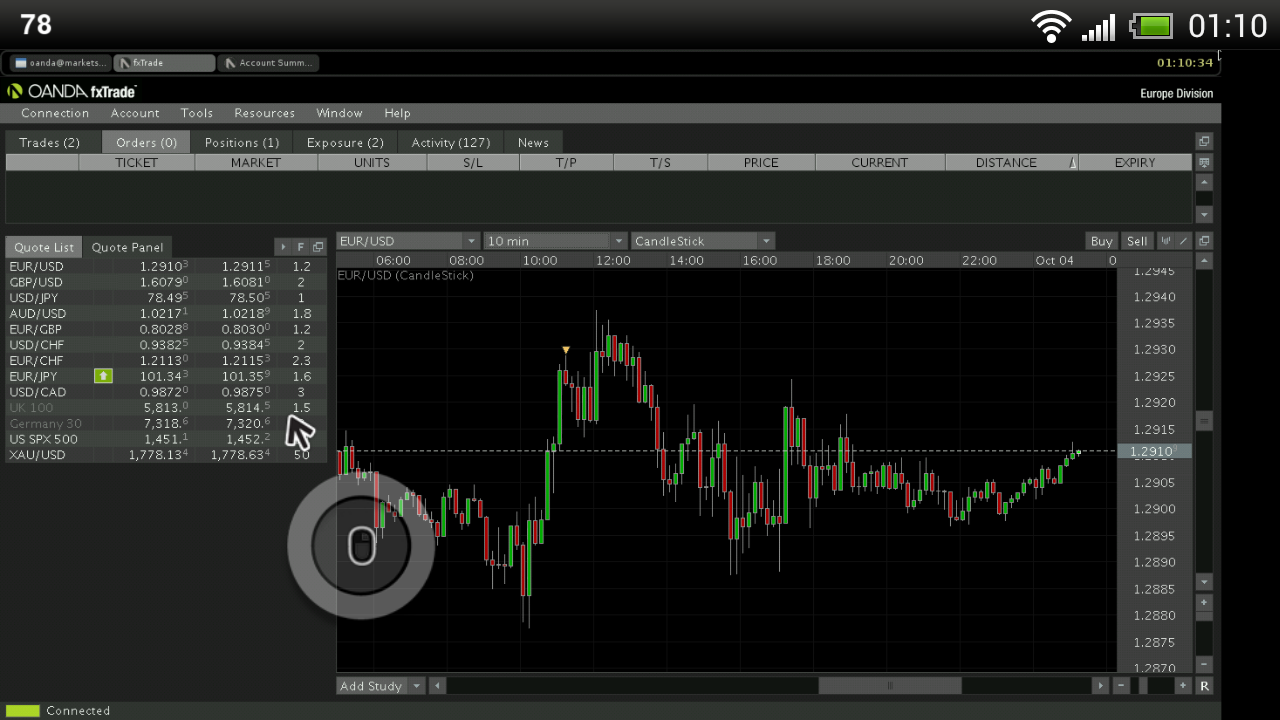This screenshot has width=1280, height=720.
Task: Switch to News tab
Action: (x=533, y=142)
